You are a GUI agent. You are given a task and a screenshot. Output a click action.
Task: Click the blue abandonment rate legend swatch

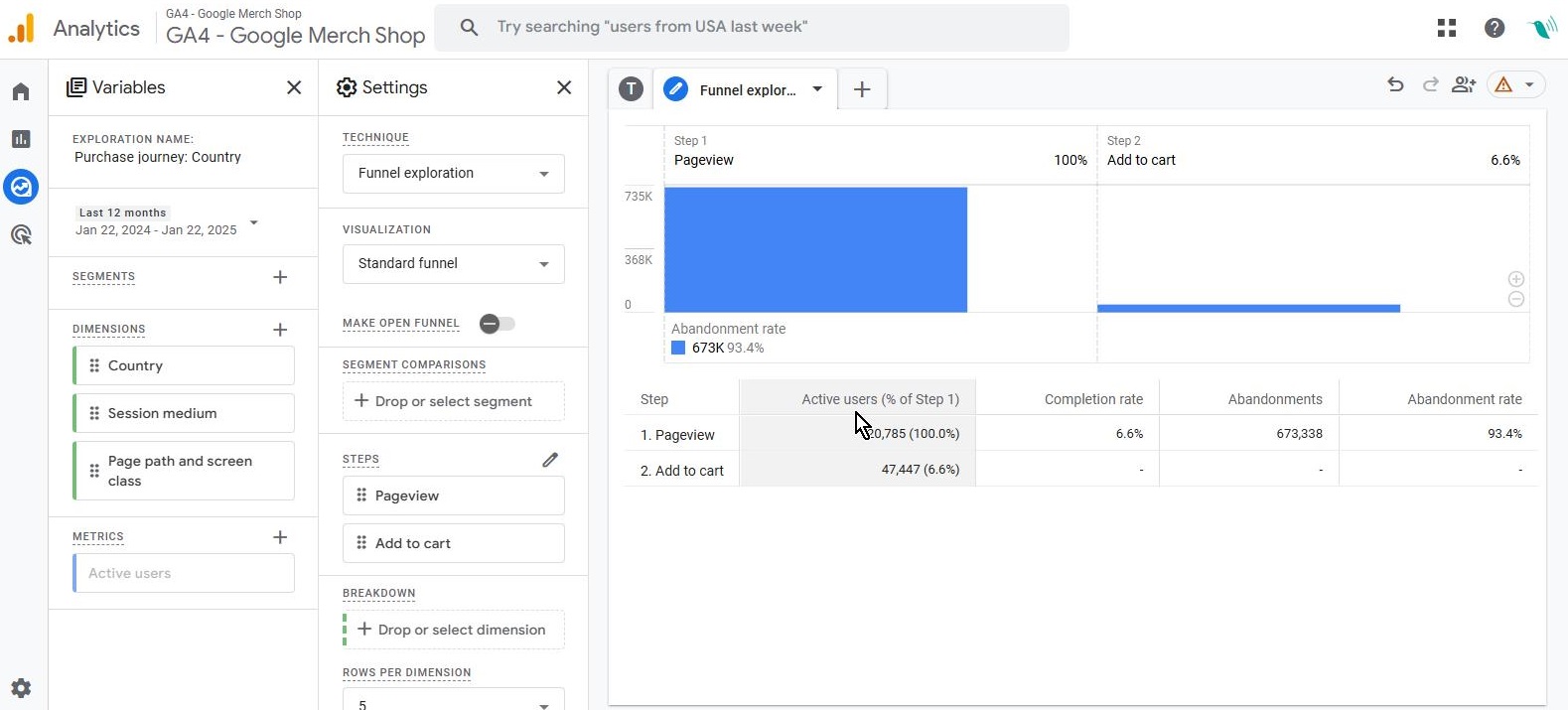(x=678, y=348)
